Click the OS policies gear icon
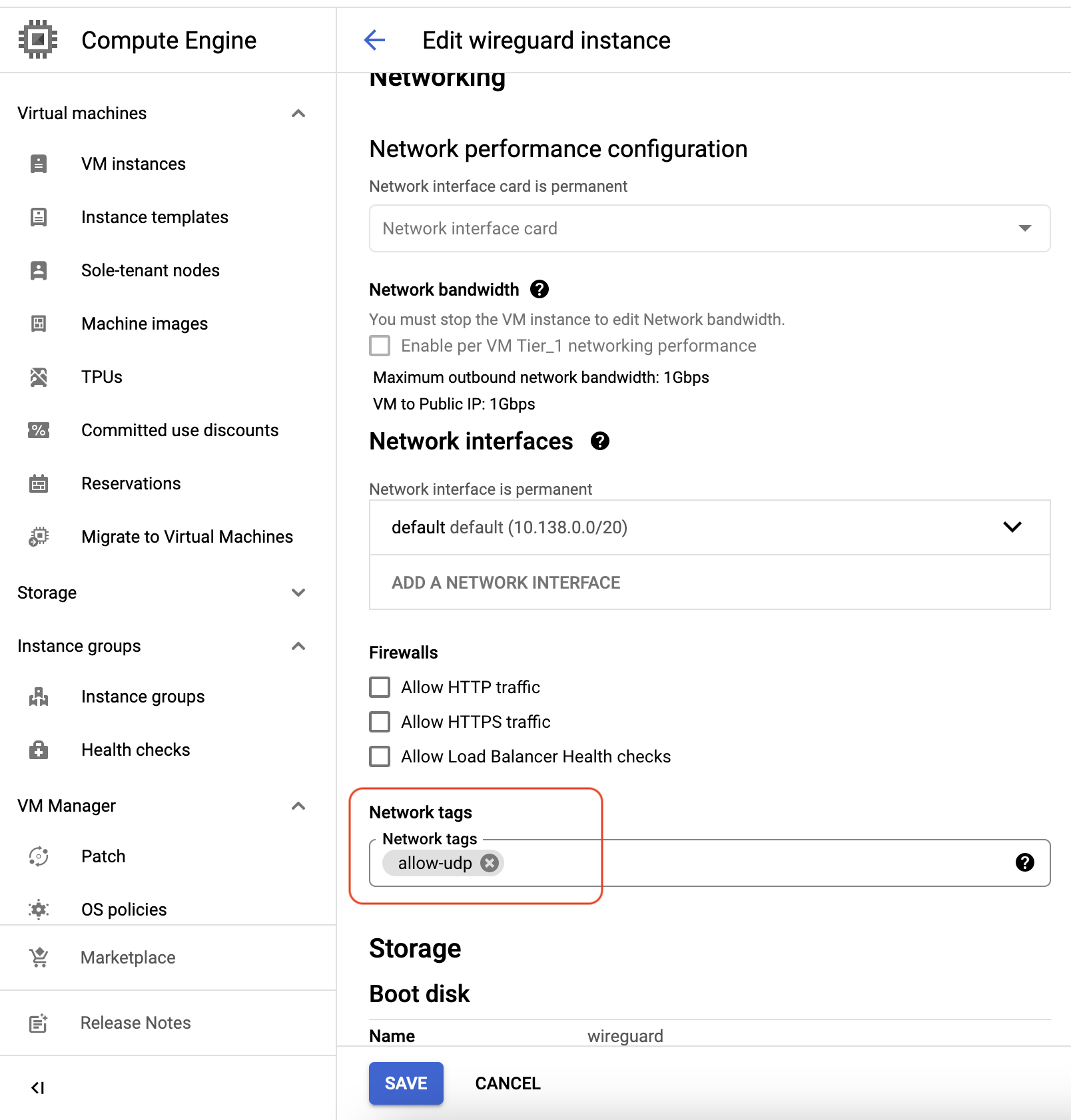Screen dimensions: 1071x1120 [39, 910]
